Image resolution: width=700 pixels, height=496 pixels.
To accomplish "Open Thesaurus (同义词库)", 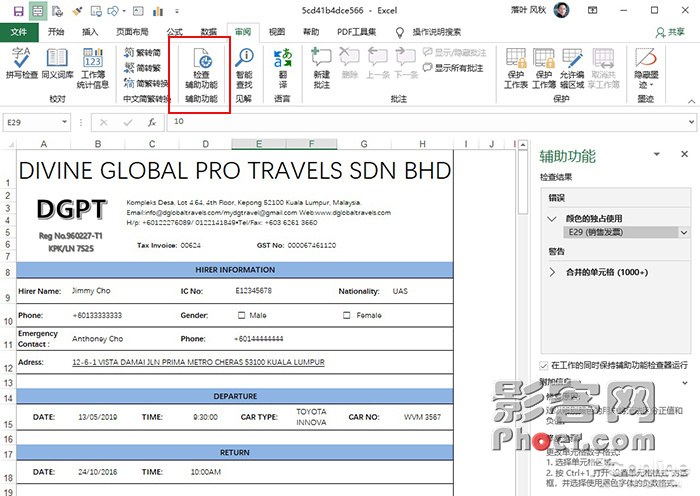I will click(57, 64).
